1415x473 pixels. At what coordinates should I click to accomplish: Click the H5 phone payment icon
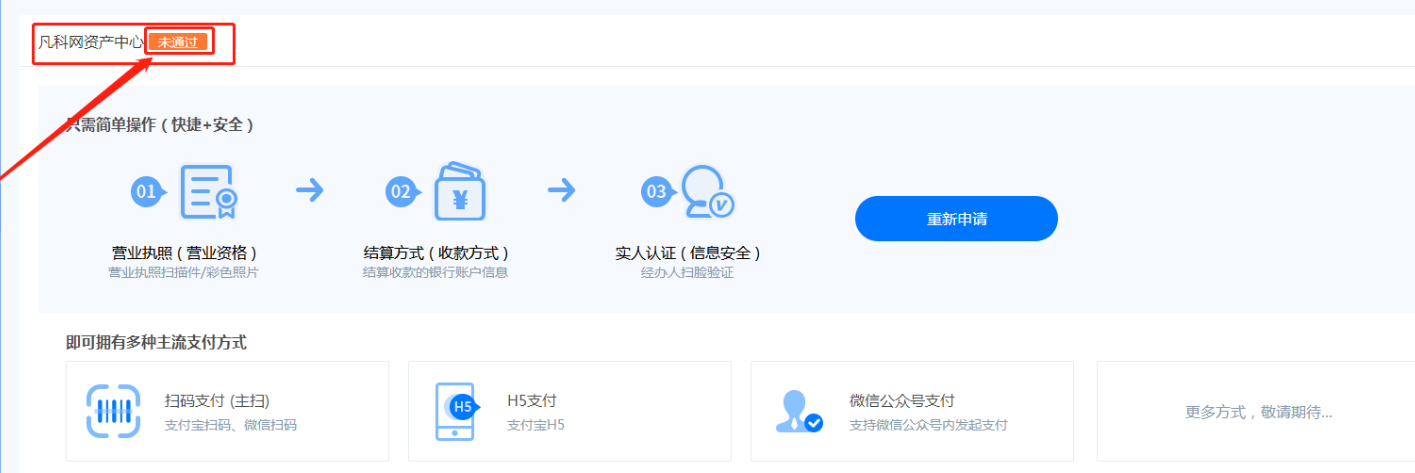coord(456,411)
